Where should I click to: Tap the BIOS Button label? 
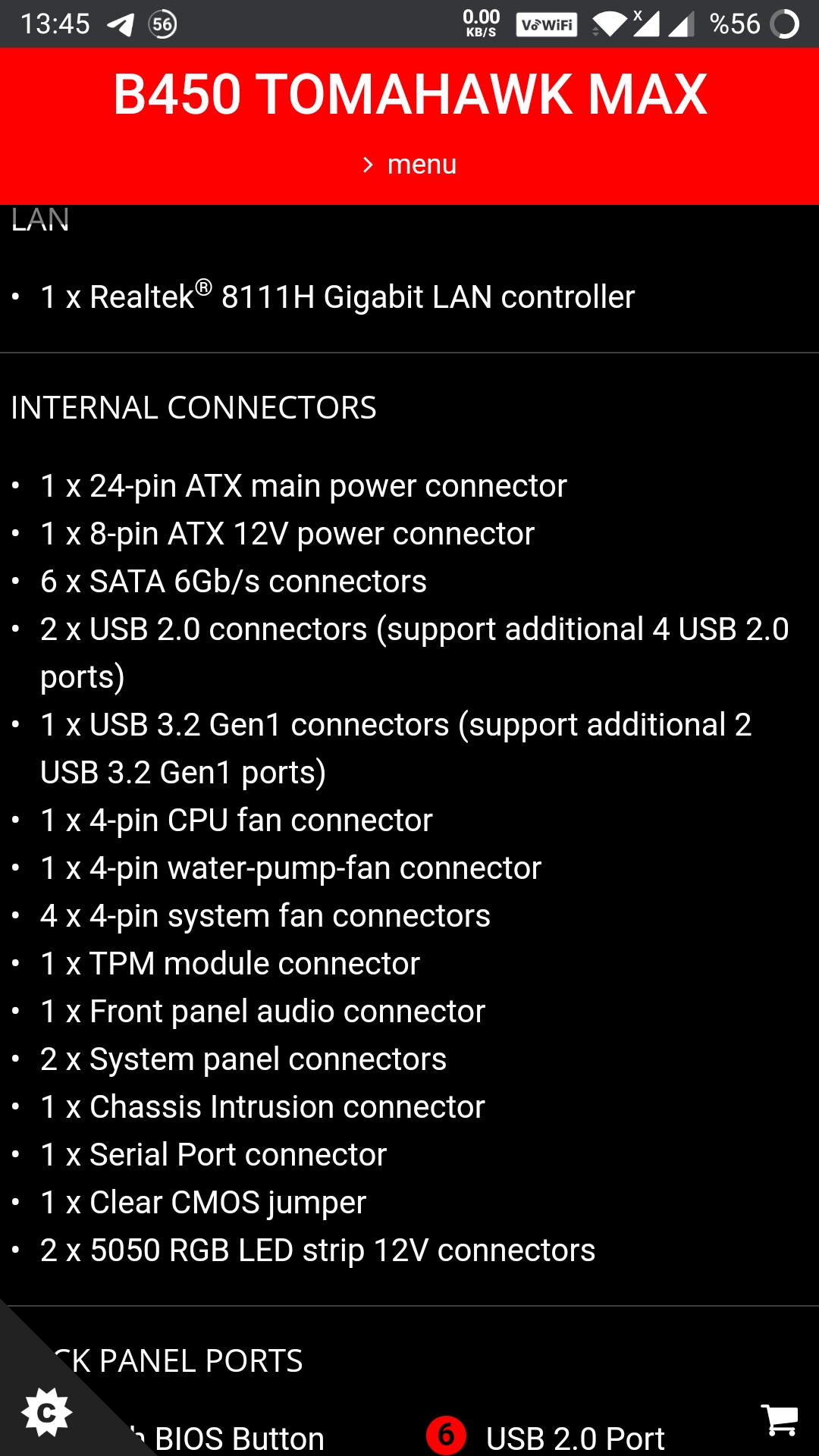pyautogui.click(x=239, y=1438)
